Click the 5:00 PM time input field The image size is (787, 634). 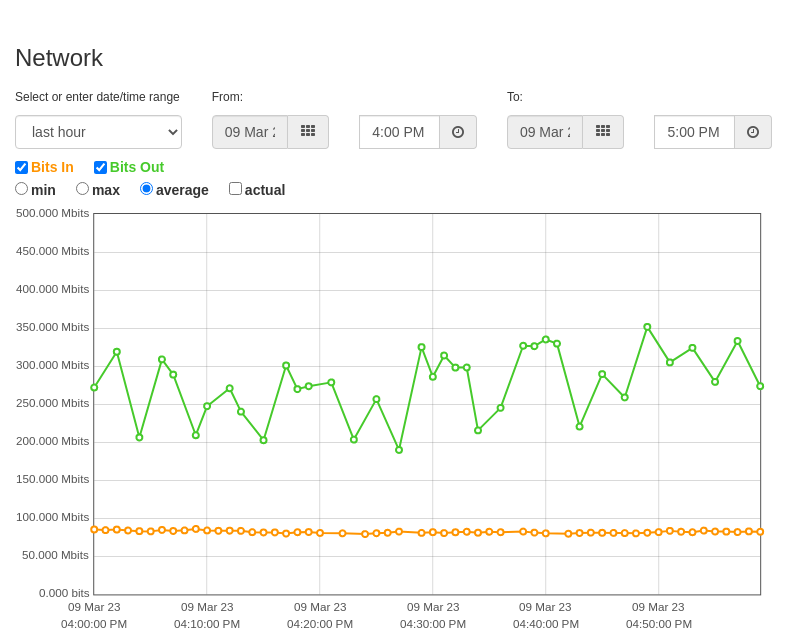point(695,132)
